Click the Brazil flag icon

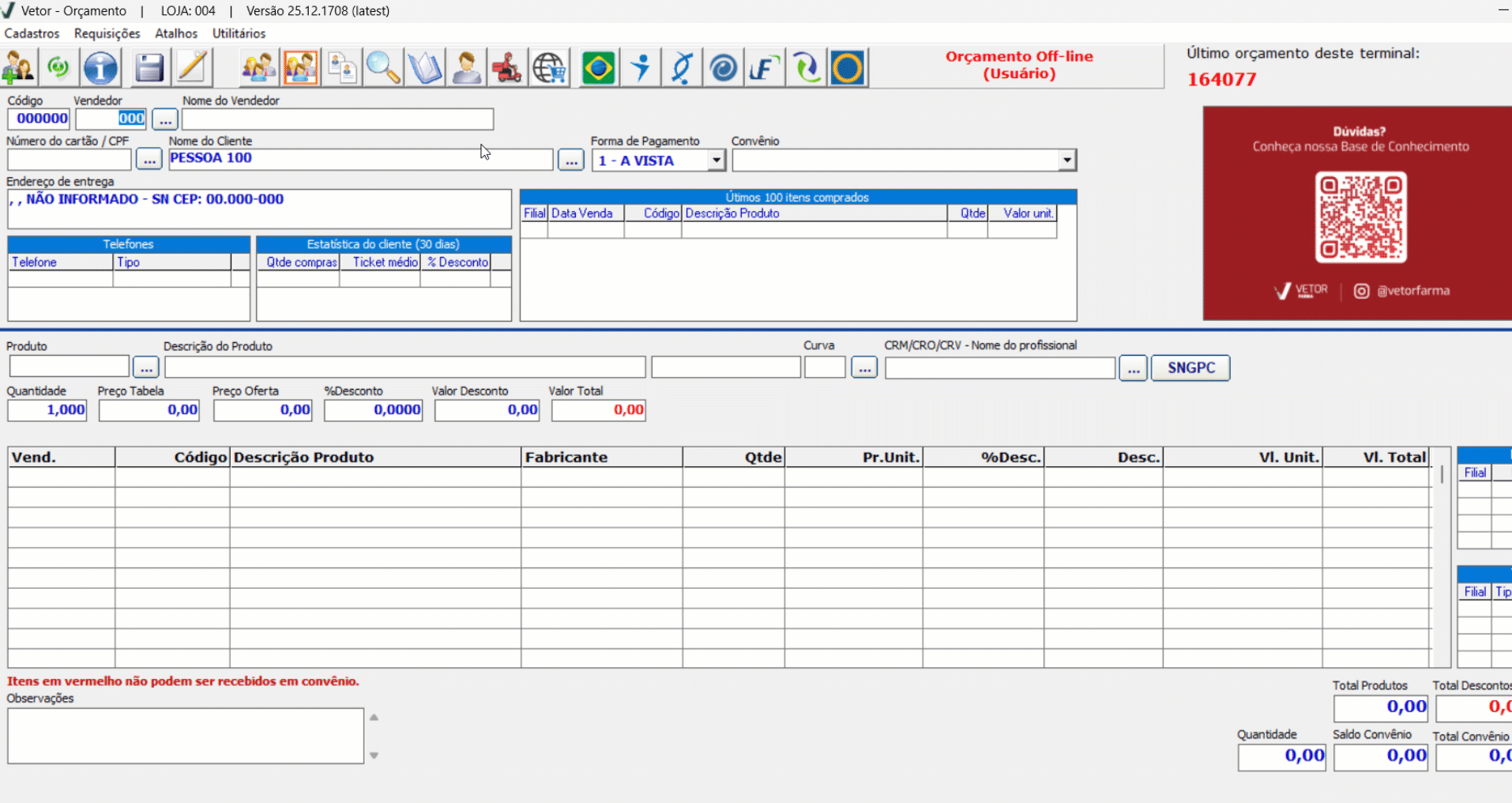[598, 68]
